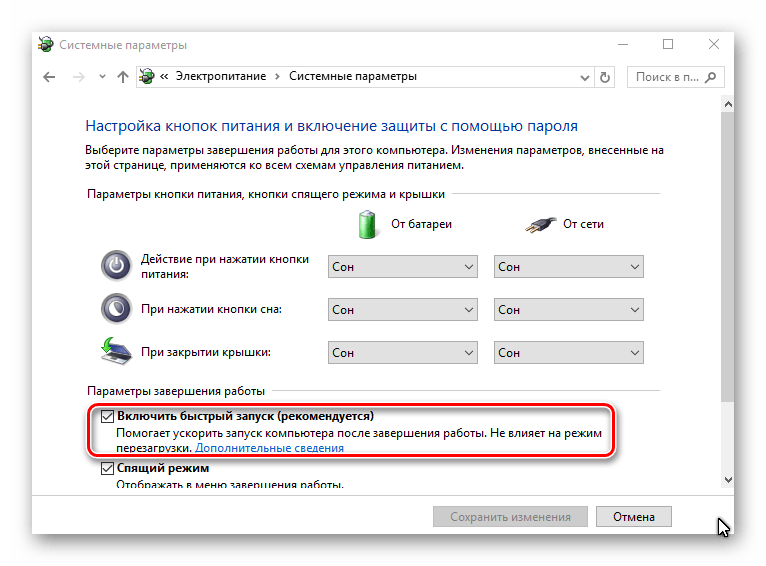Click the От сети column label
This screenshot has height=566, width=766.
coord(583,224)
